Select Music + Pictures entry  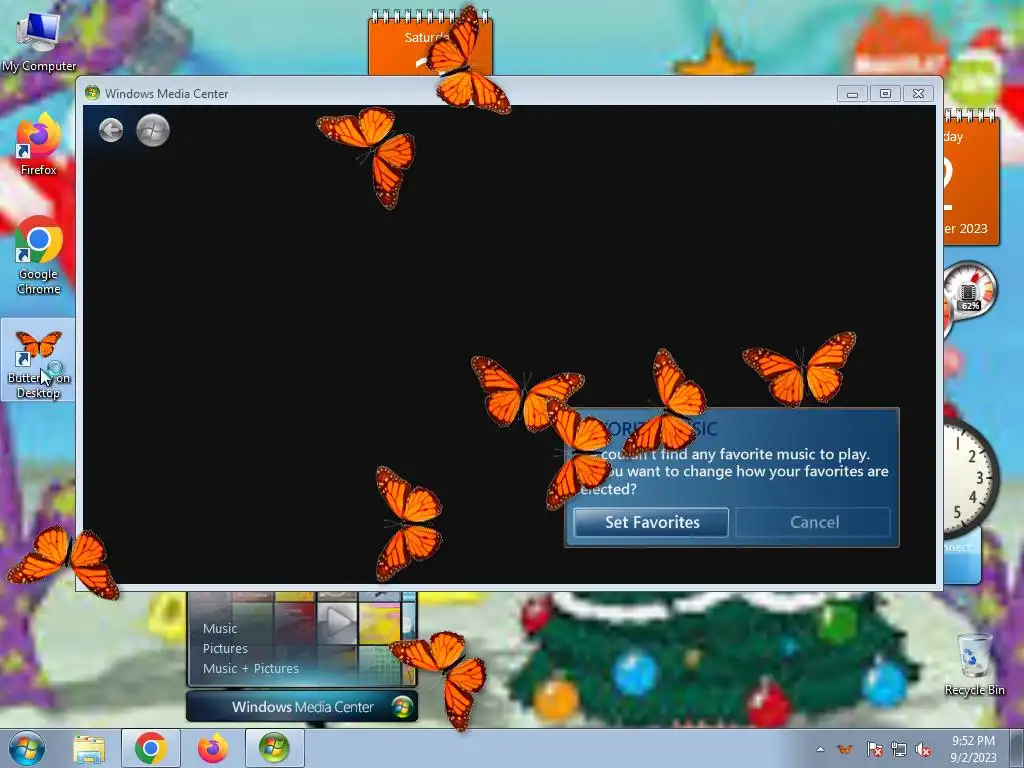251,669
